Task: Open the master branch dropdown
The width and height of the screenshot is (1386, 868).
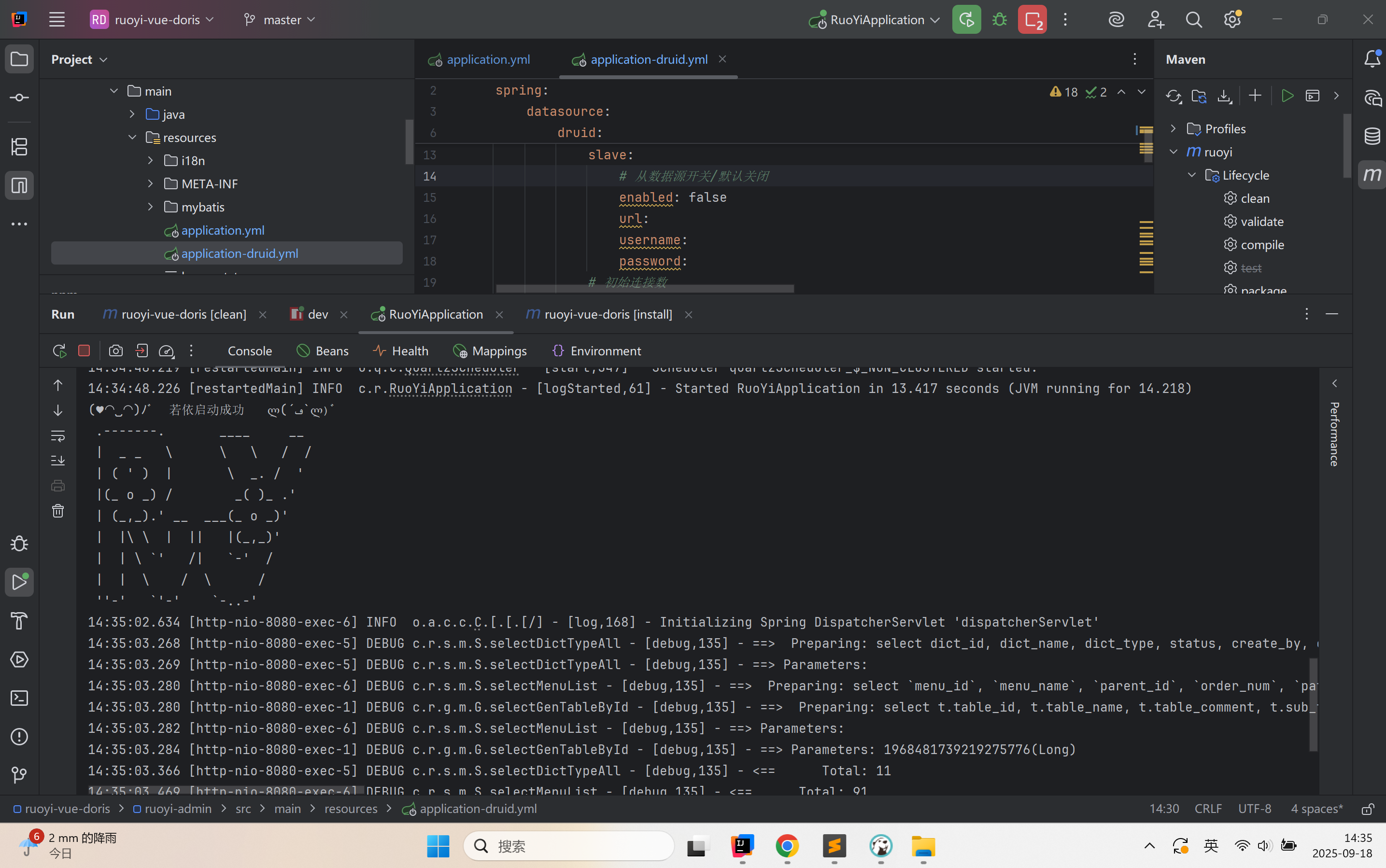Action: coord(280,19)
